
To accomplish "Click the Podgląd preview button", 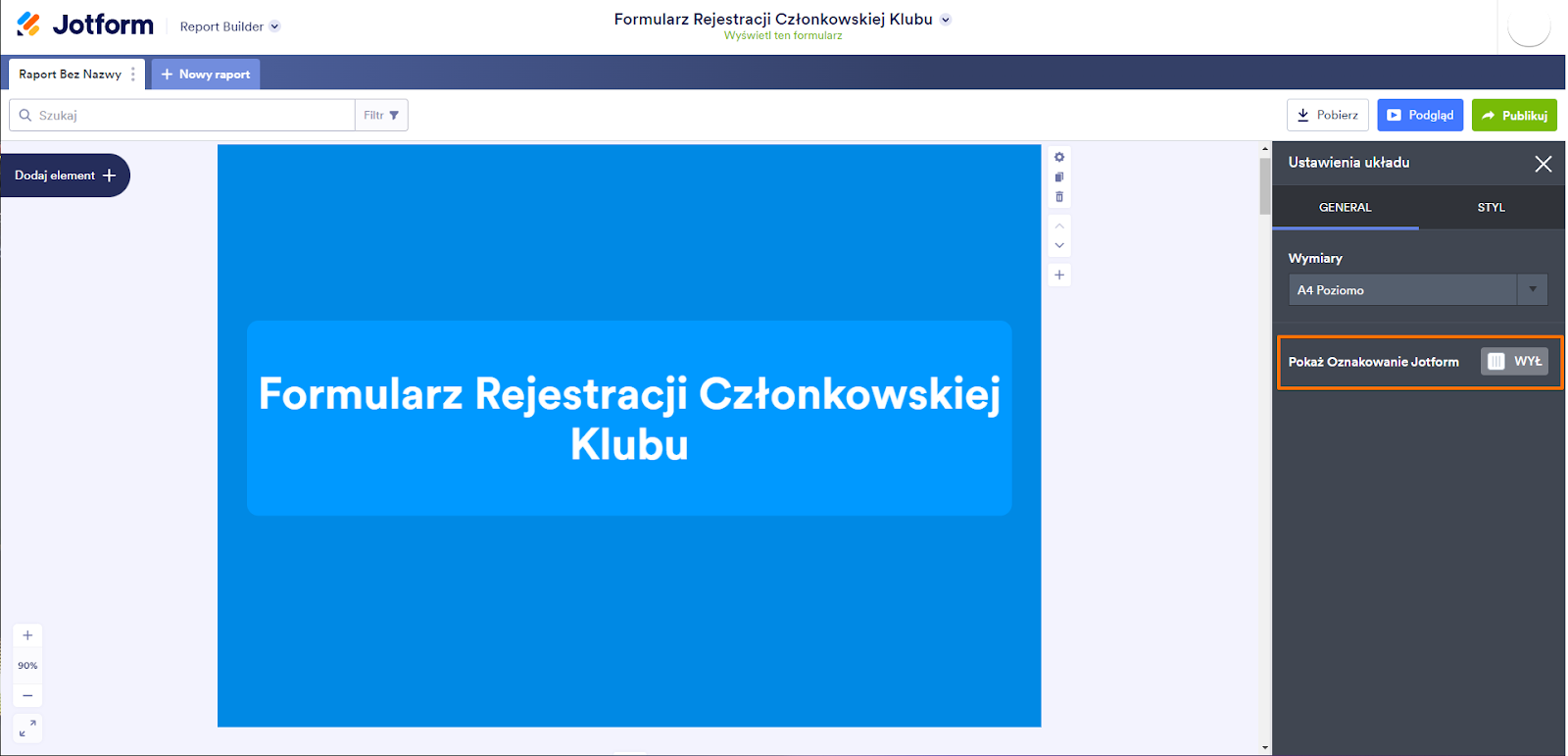I will [1420, 115].
